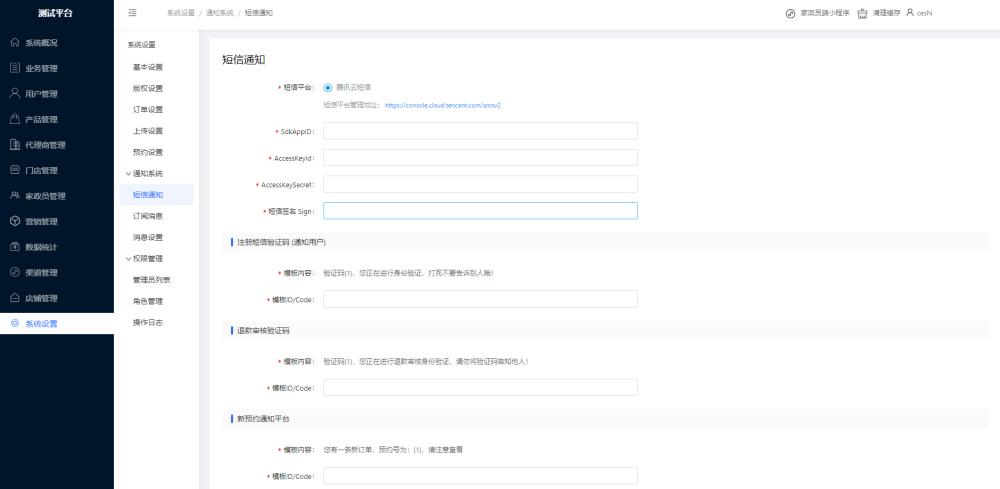The width and height of the screenshot is (1000, 489).
Task: Click 系统设置 in the breadcrumb
Action: (x=180, y=13)
